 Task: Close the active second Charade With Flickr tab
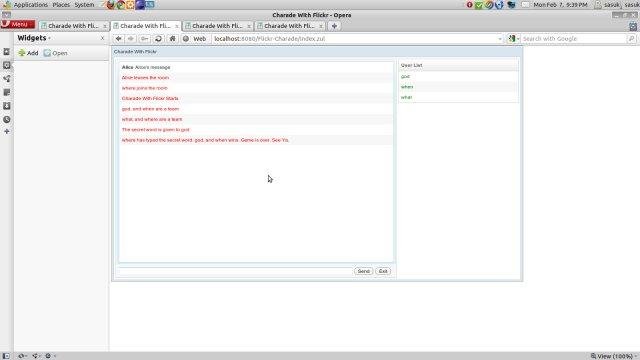pos(176,26)
